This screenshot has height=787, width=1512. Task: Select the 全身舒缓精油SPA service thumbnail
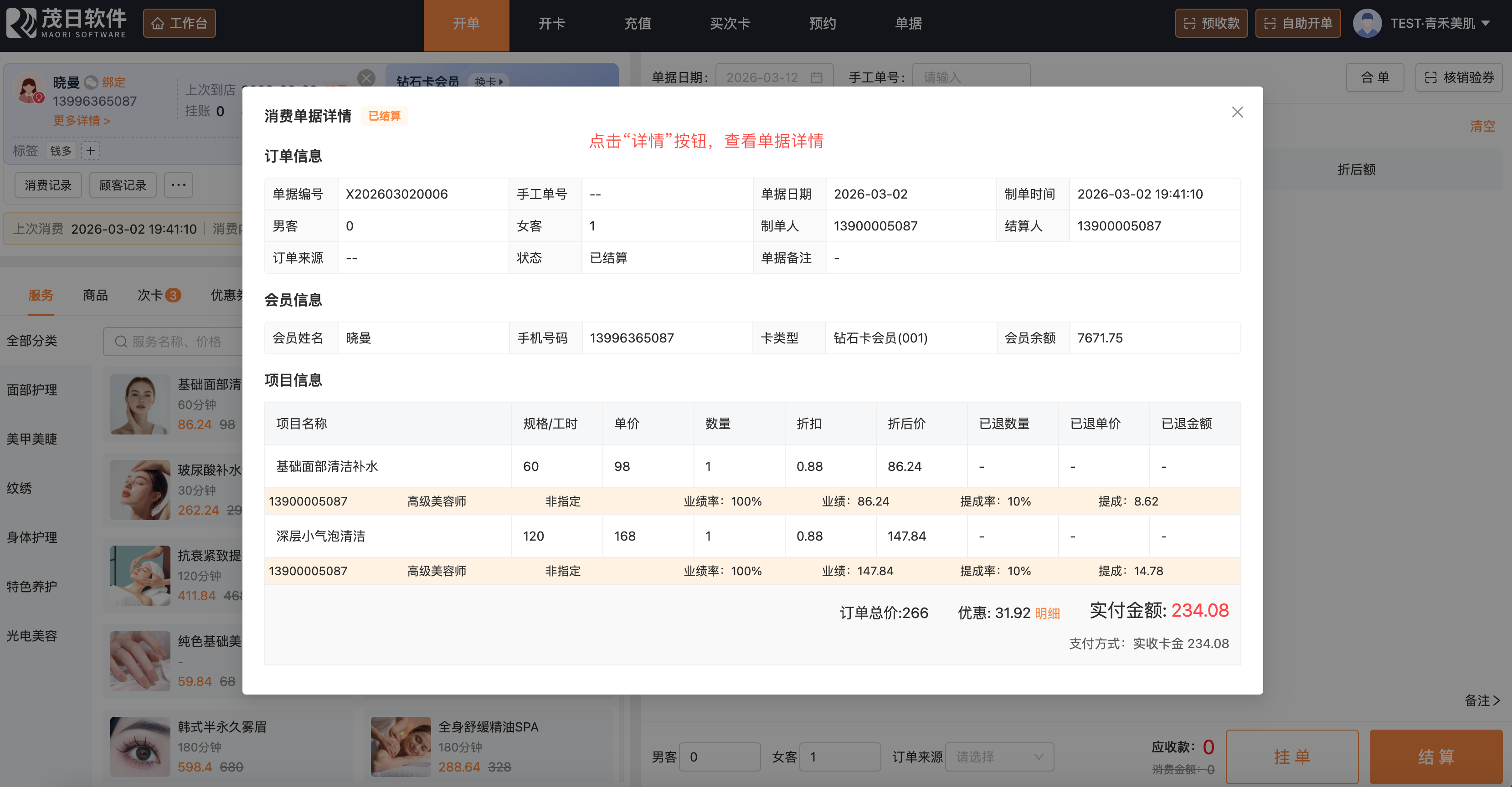[400, 746]
